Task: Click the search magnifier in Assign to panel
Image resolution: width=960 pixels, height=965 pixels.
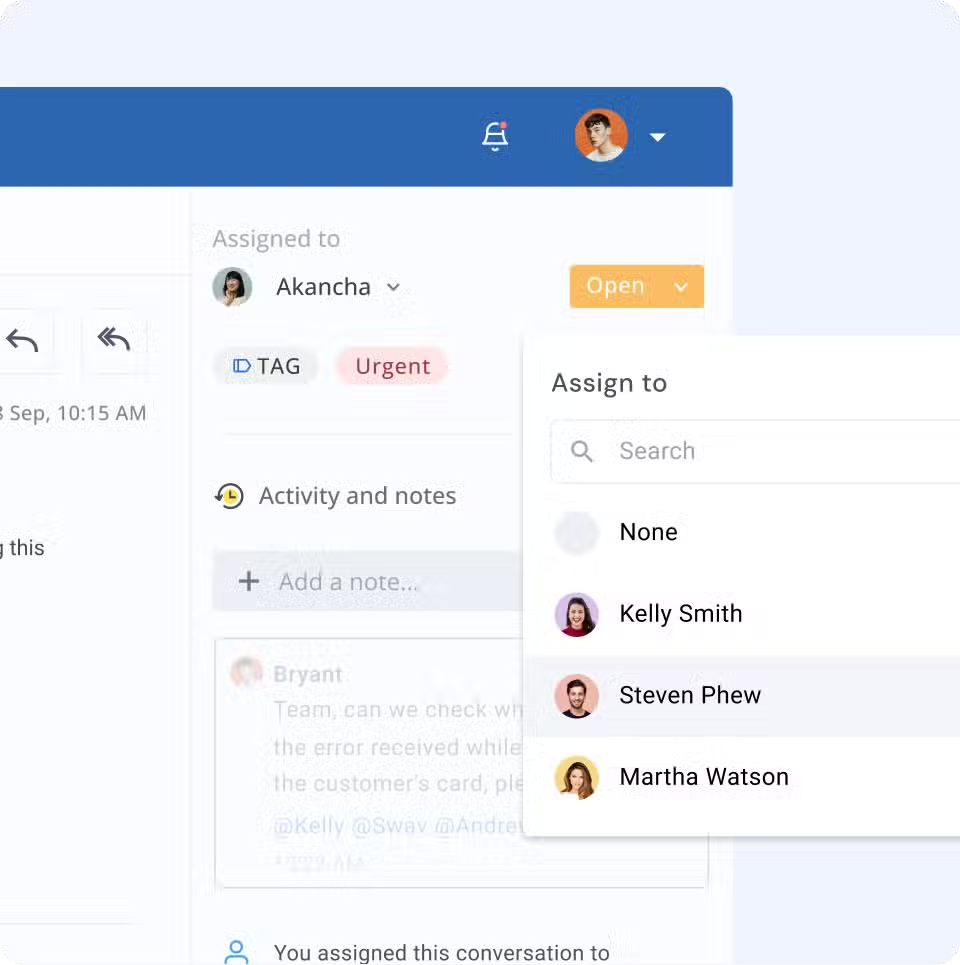Action: click(581, 451)
